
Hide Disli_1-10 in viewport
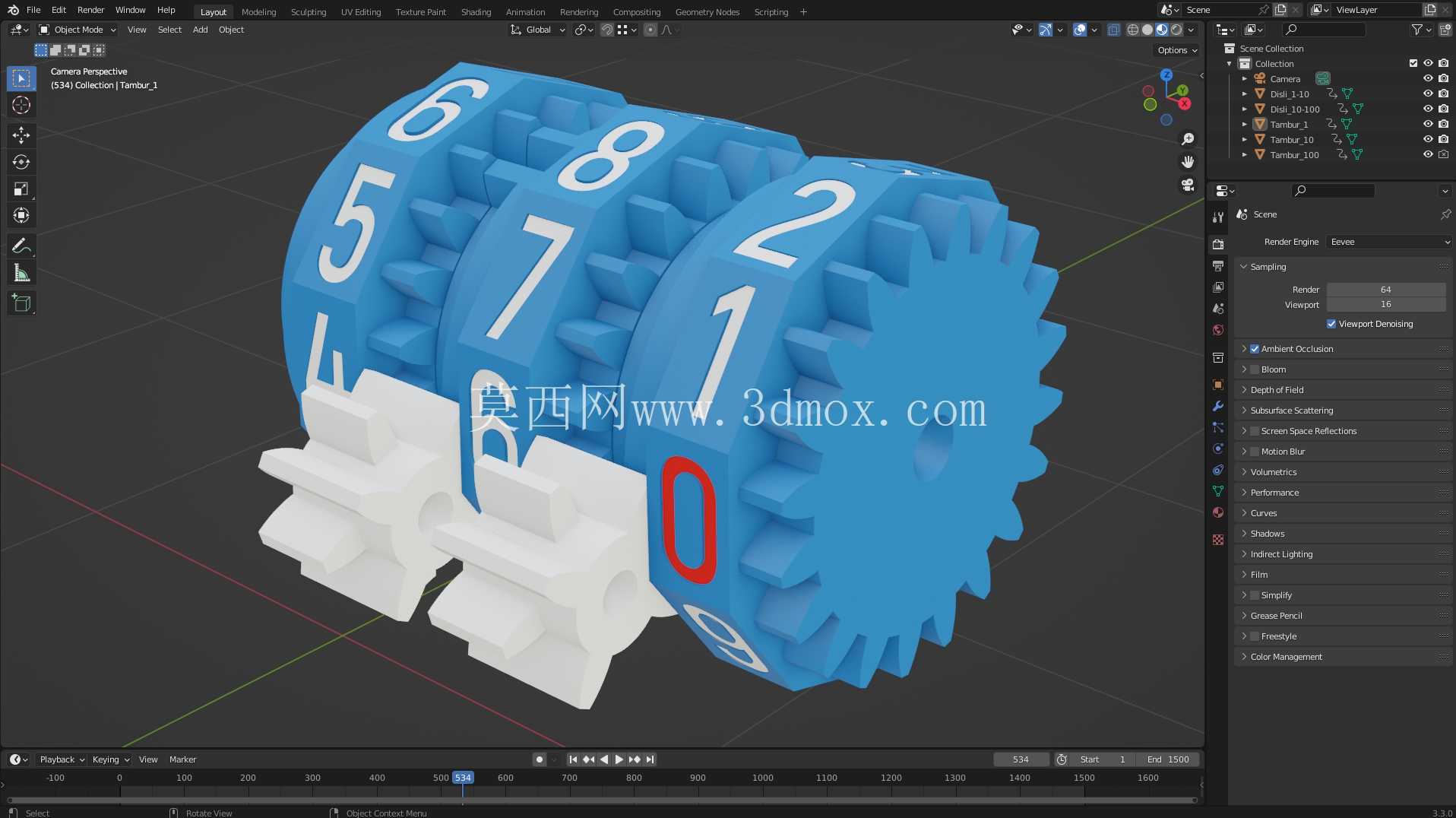coord(1428,94)
